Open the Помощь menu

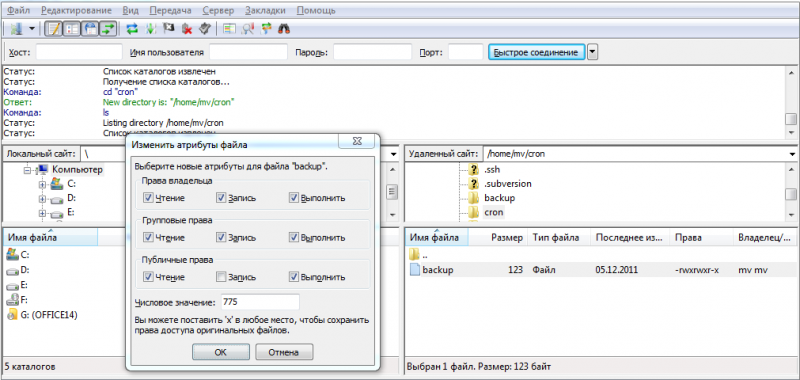[316, 10]
